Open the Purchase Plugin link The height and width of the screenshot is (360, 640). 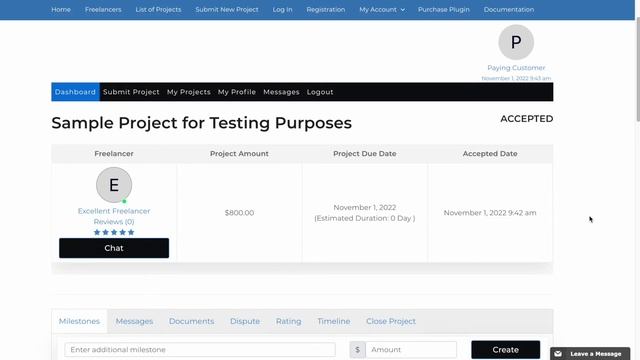tap(443, 9)
